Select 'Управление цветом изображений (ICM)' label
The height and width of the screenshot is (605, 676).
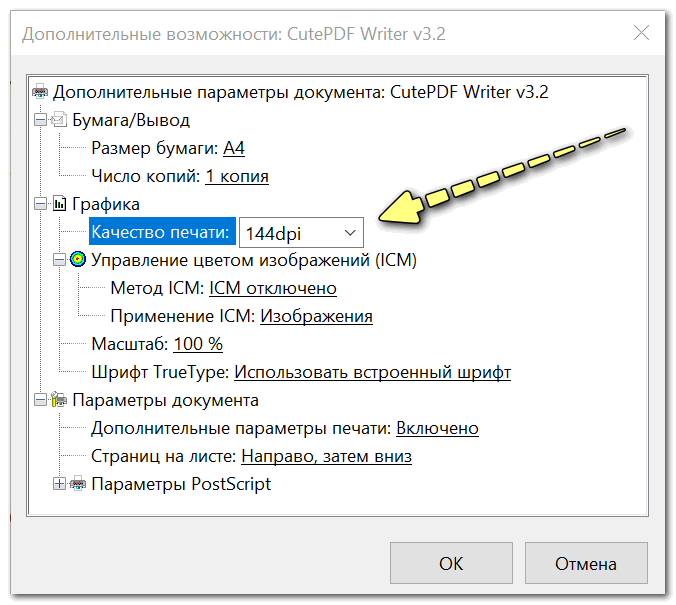(254, 260)
